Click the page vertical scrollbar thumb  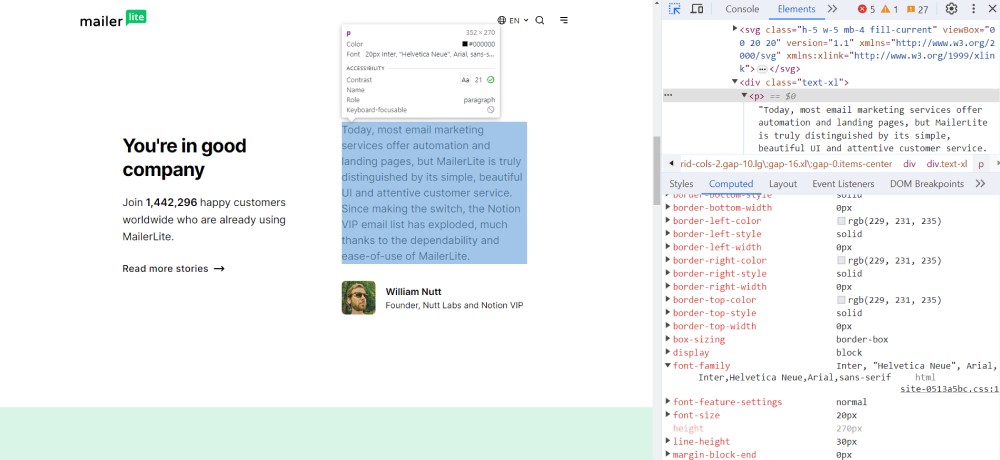656,171
